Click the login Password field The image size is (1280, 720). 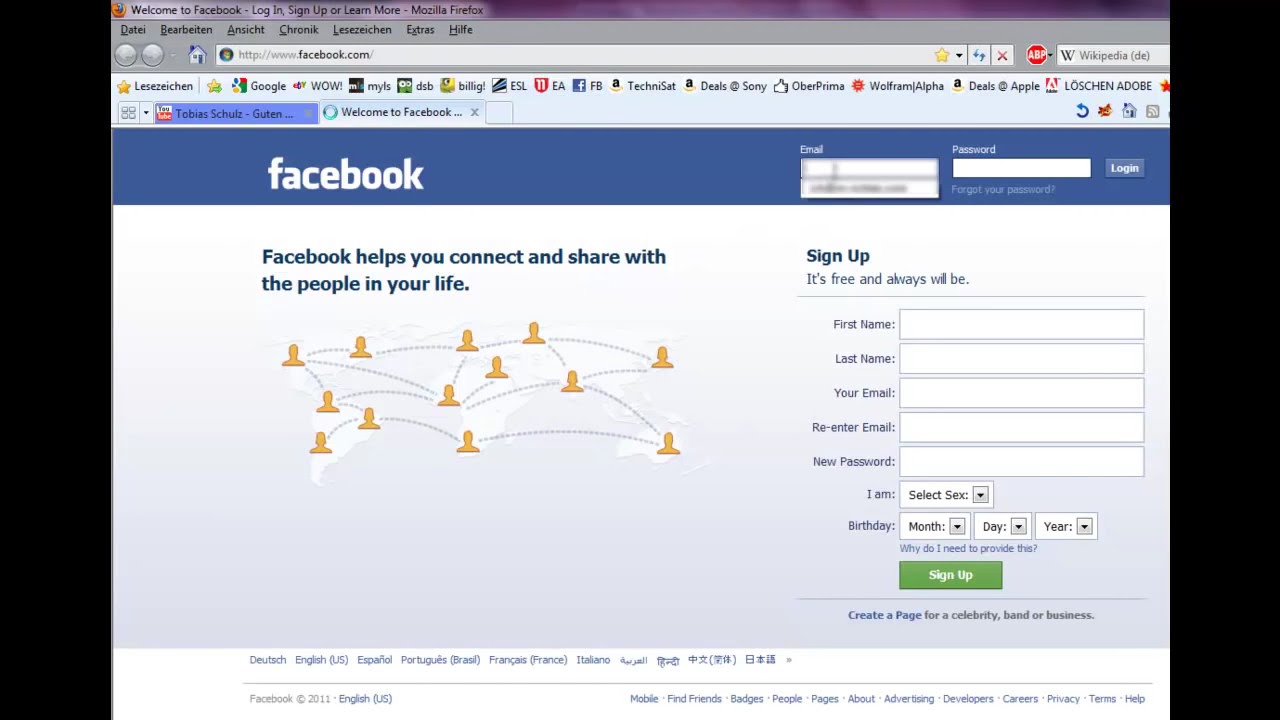(1021, 168)
